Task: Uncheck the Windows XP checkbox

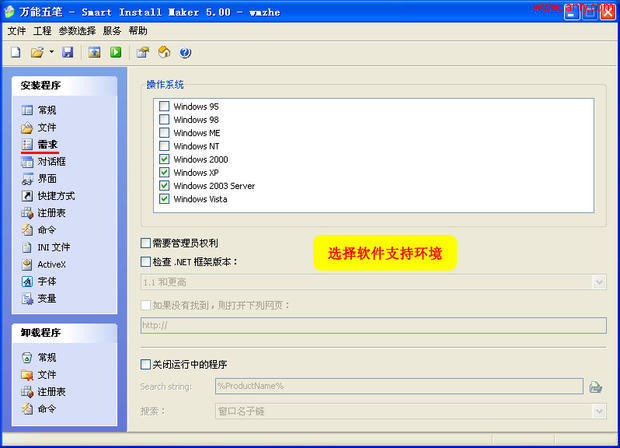Action: (x=164, y=172)
